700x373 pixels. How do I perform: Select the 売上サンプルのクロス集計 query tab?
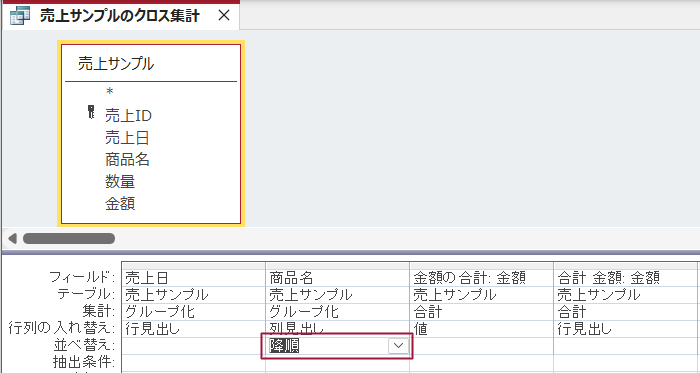coord(121,16)
